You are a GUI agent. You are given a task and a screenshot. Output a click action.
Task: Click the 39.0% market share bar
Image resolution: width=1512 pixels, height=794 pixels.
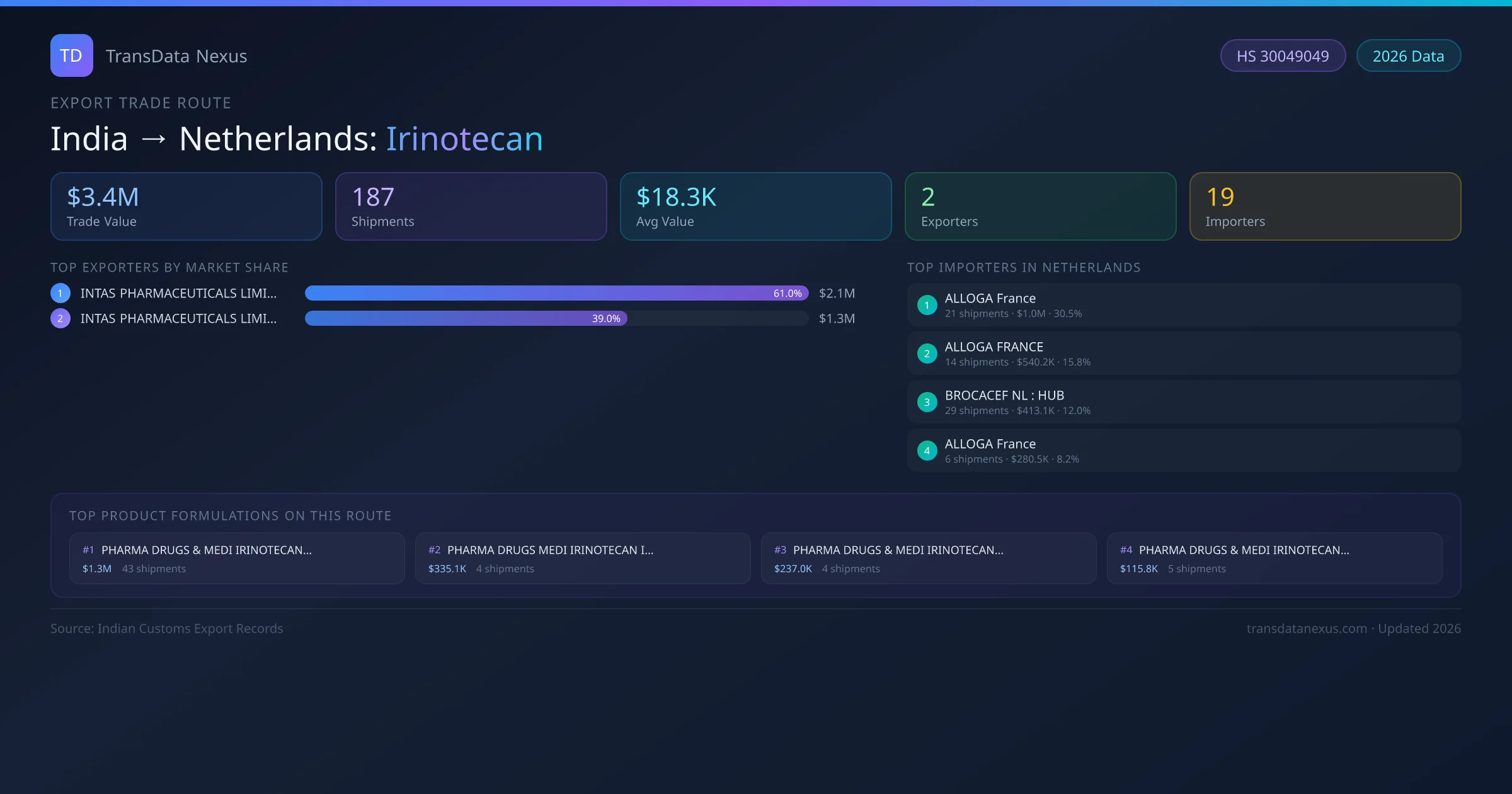point(466,318)
